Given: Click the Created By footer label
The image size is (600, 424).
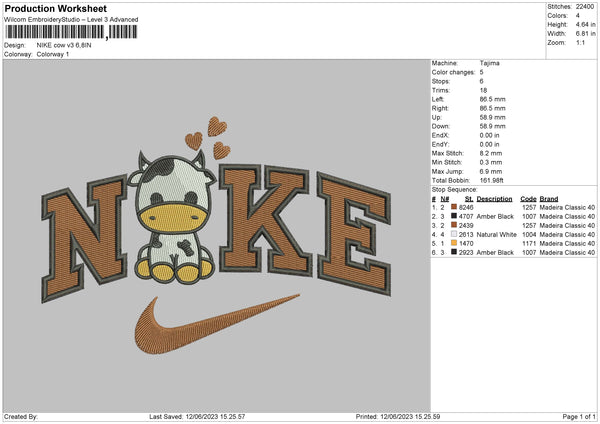Looking at the screenshot, I should click(21, 417).
